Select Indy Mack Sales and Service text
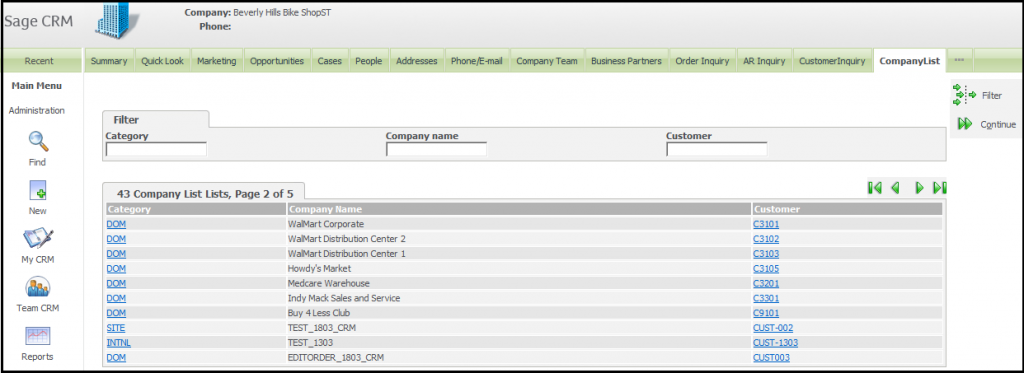This screenshot has height=373, width=1024. click(344, 298)
